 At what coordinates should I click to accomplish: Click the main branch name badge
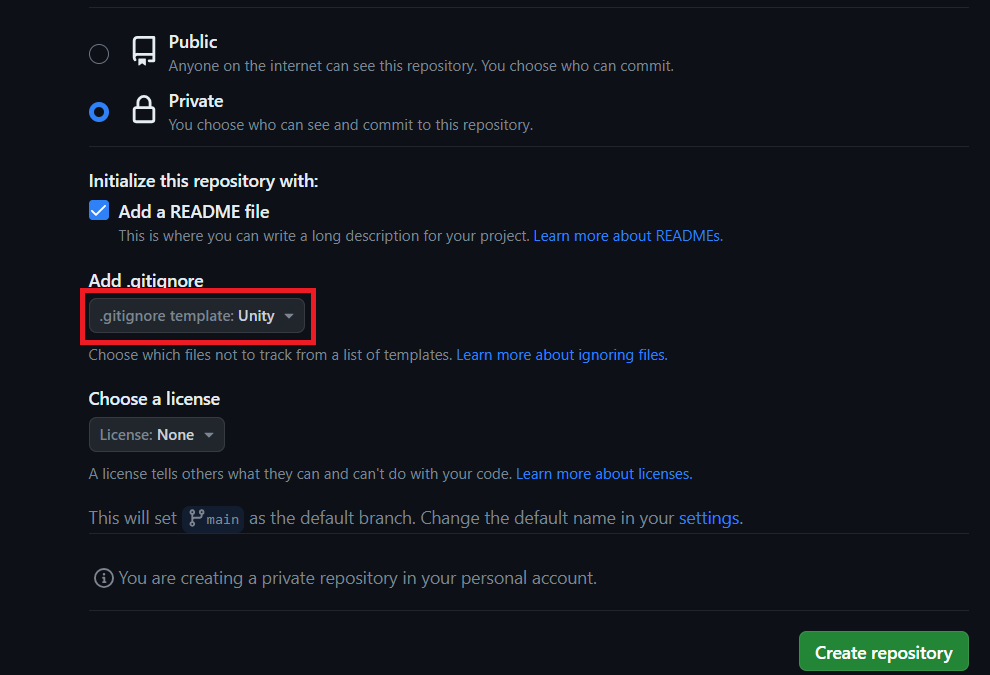tap(222, 519)
